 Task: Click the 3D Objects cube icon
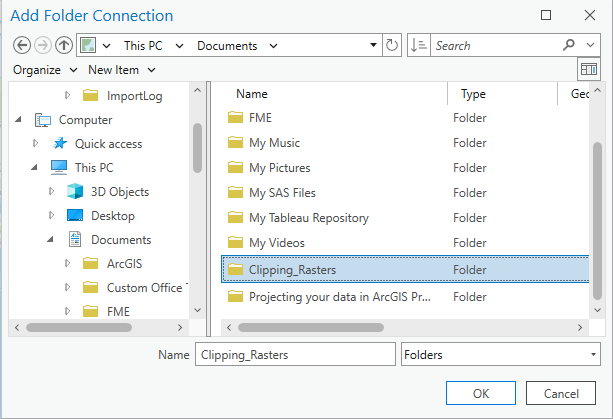point(75,191)
